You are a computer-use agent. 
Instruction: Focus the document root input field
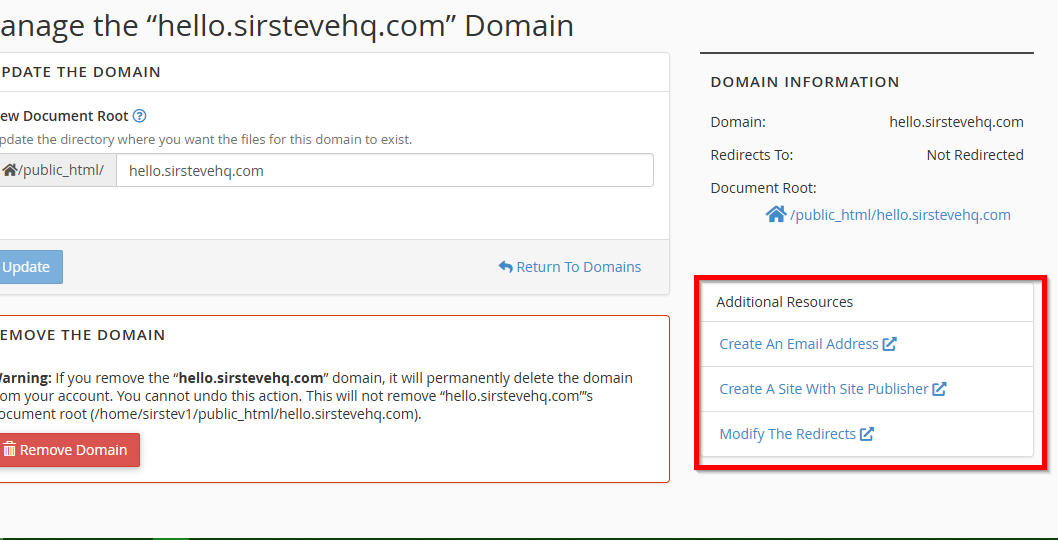pos(385,170)
